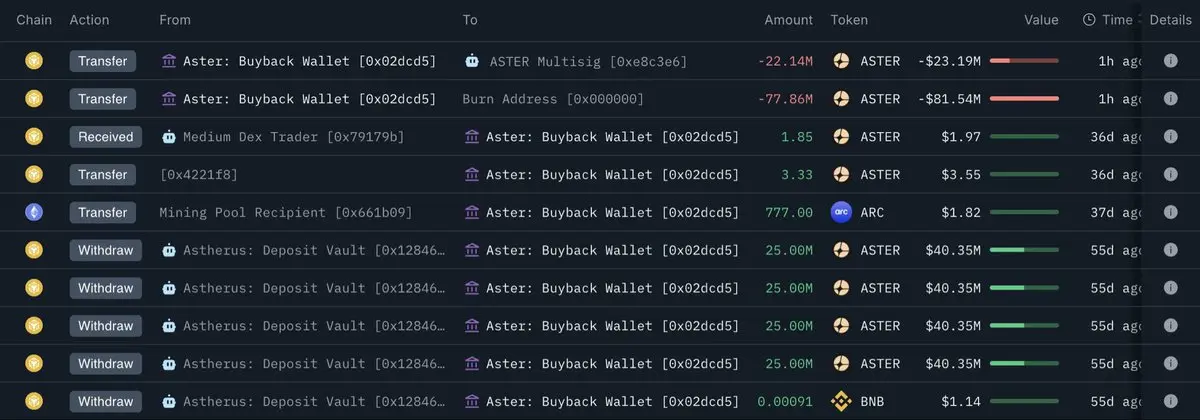Screen dimensions: 1200x420
Task: Click ASTER token icon in -77.86M row
Action: (x=841, y=99)
